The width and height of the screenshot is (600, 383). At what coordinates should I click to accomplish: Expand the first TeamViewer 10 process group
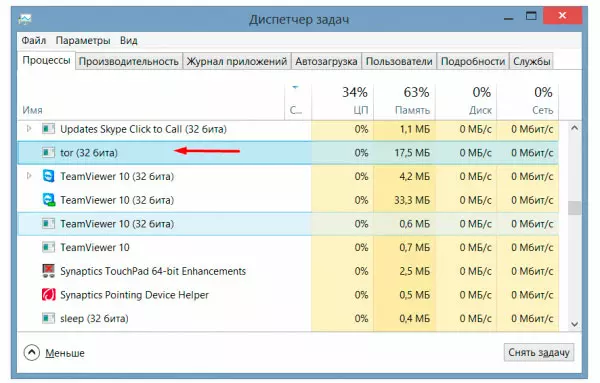29,176
